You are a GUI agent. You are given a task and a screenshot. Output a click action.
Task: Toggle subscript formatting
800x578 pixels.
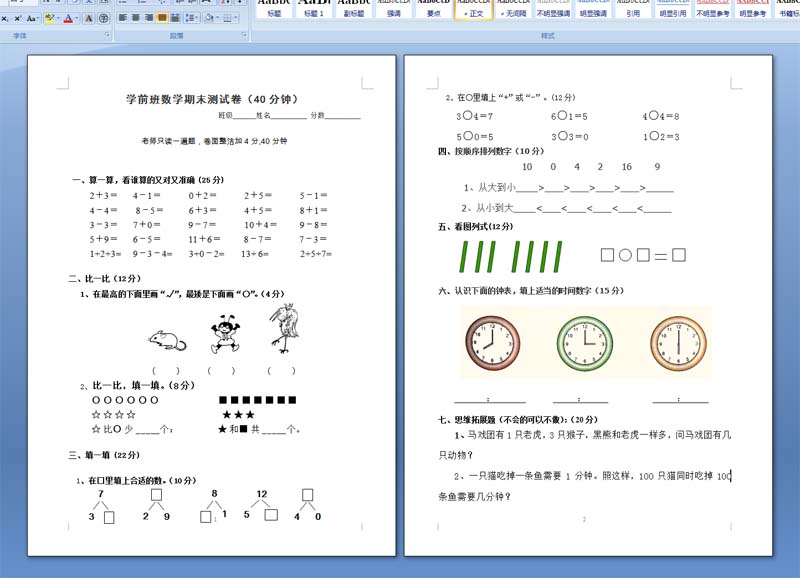[x=5, y=18]
